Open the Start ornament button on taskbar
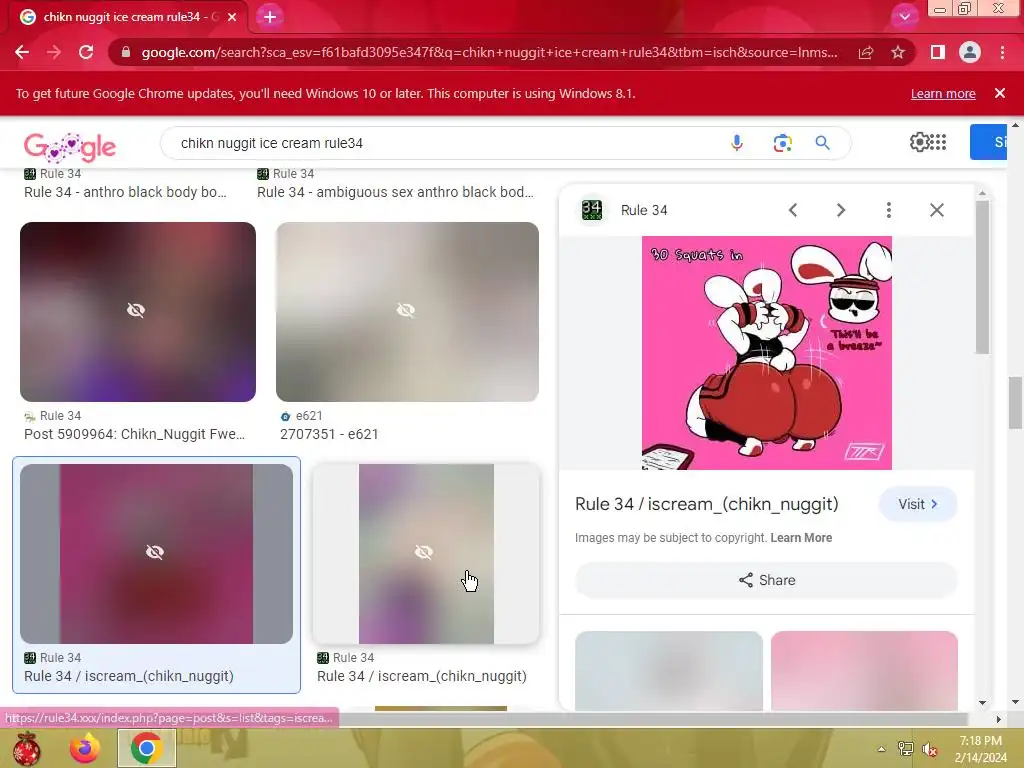This screenshot has width=1024, height=768. click(x=26, y=748)
